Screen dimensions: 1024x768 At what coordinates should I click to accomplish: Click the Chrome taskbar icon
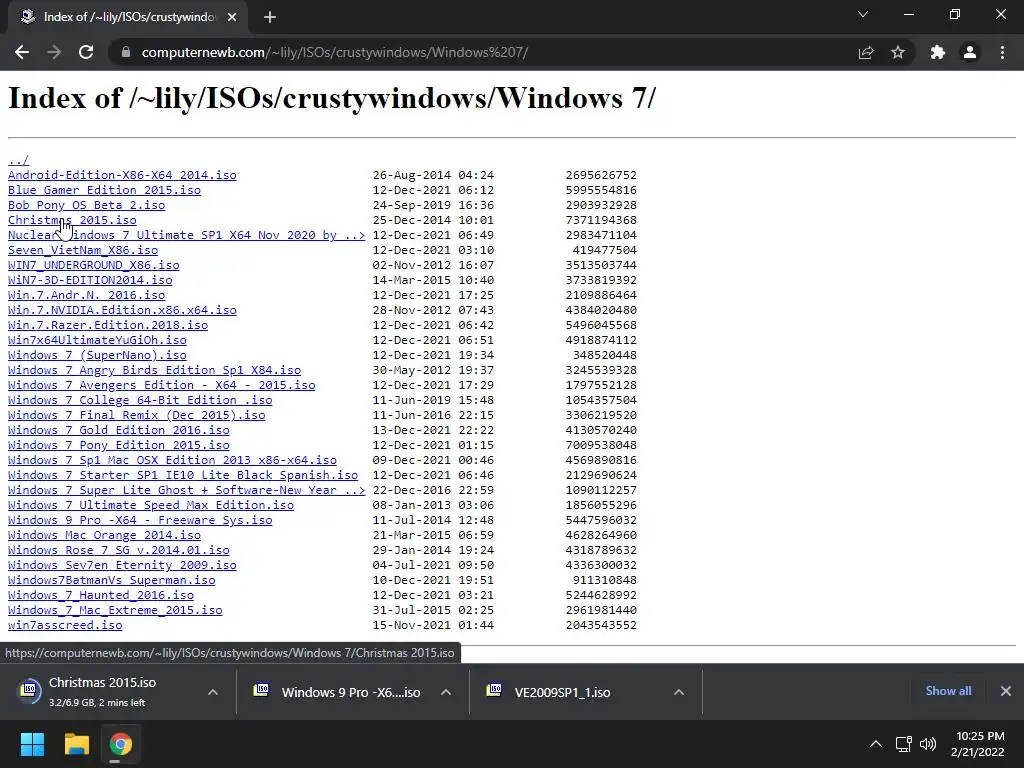coord(121,744)
